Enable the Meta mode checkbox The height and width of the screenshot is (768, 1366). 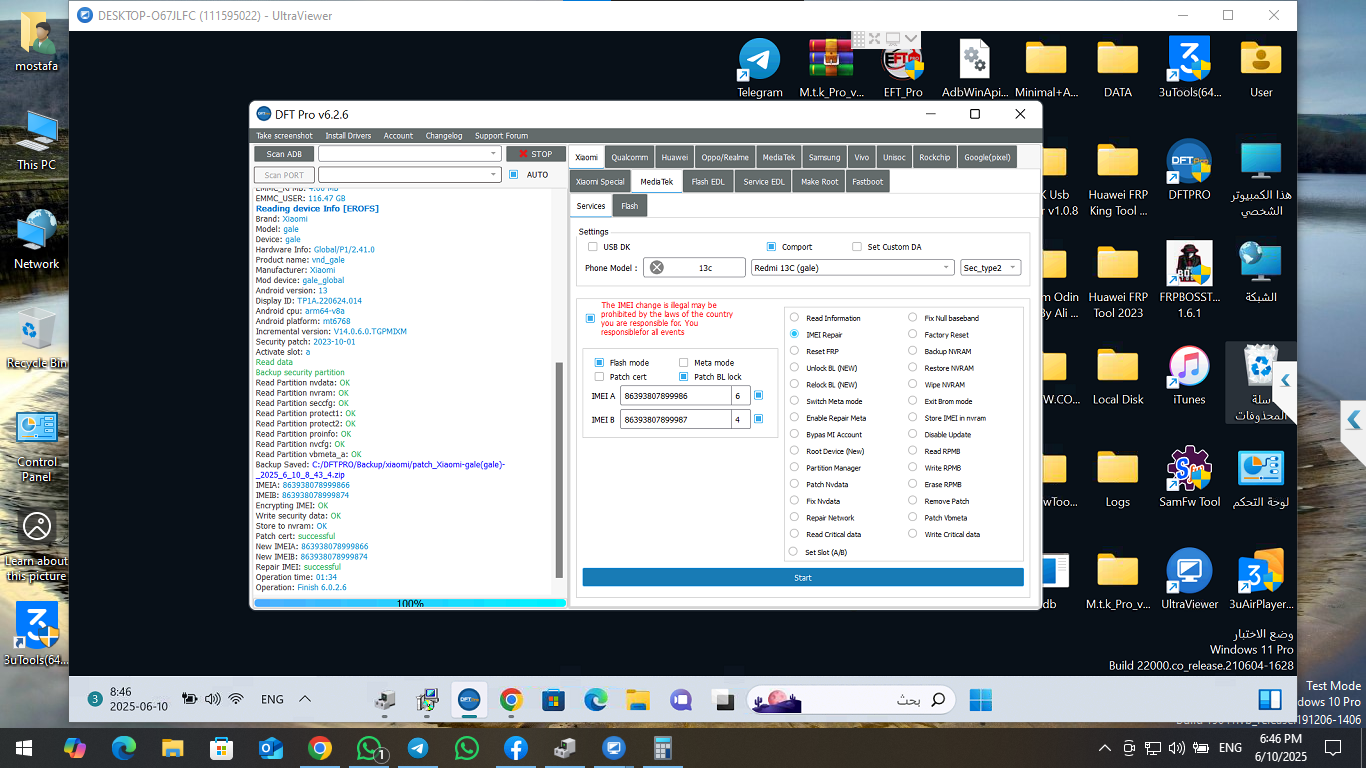tap(684, 363)
